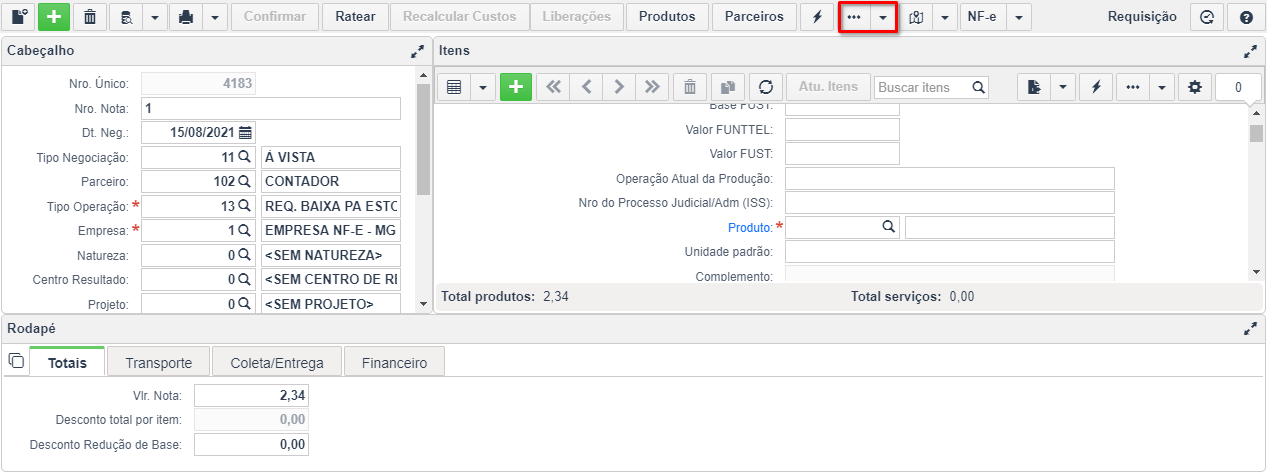Switch to the Transporte tab

click(x=158, y=363)
